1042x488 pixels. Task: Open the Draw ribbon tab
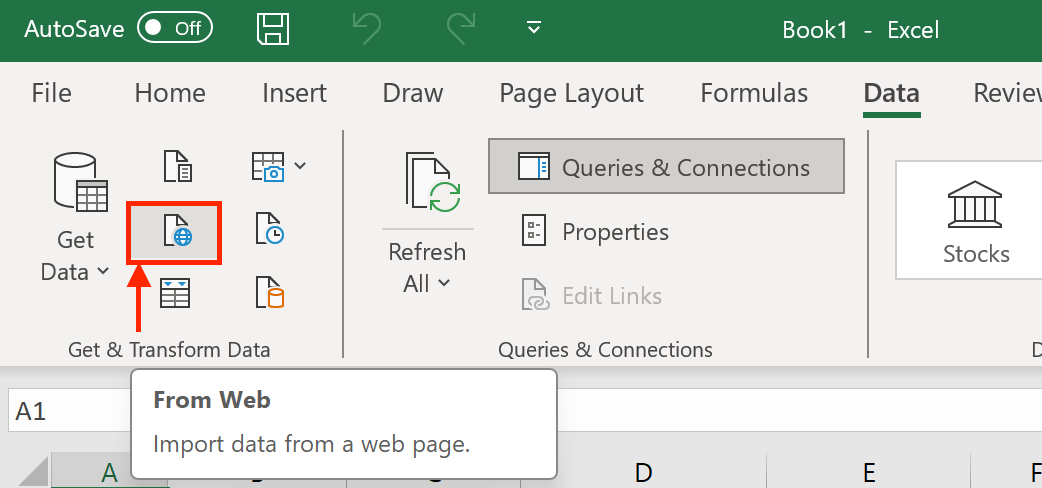413,93
